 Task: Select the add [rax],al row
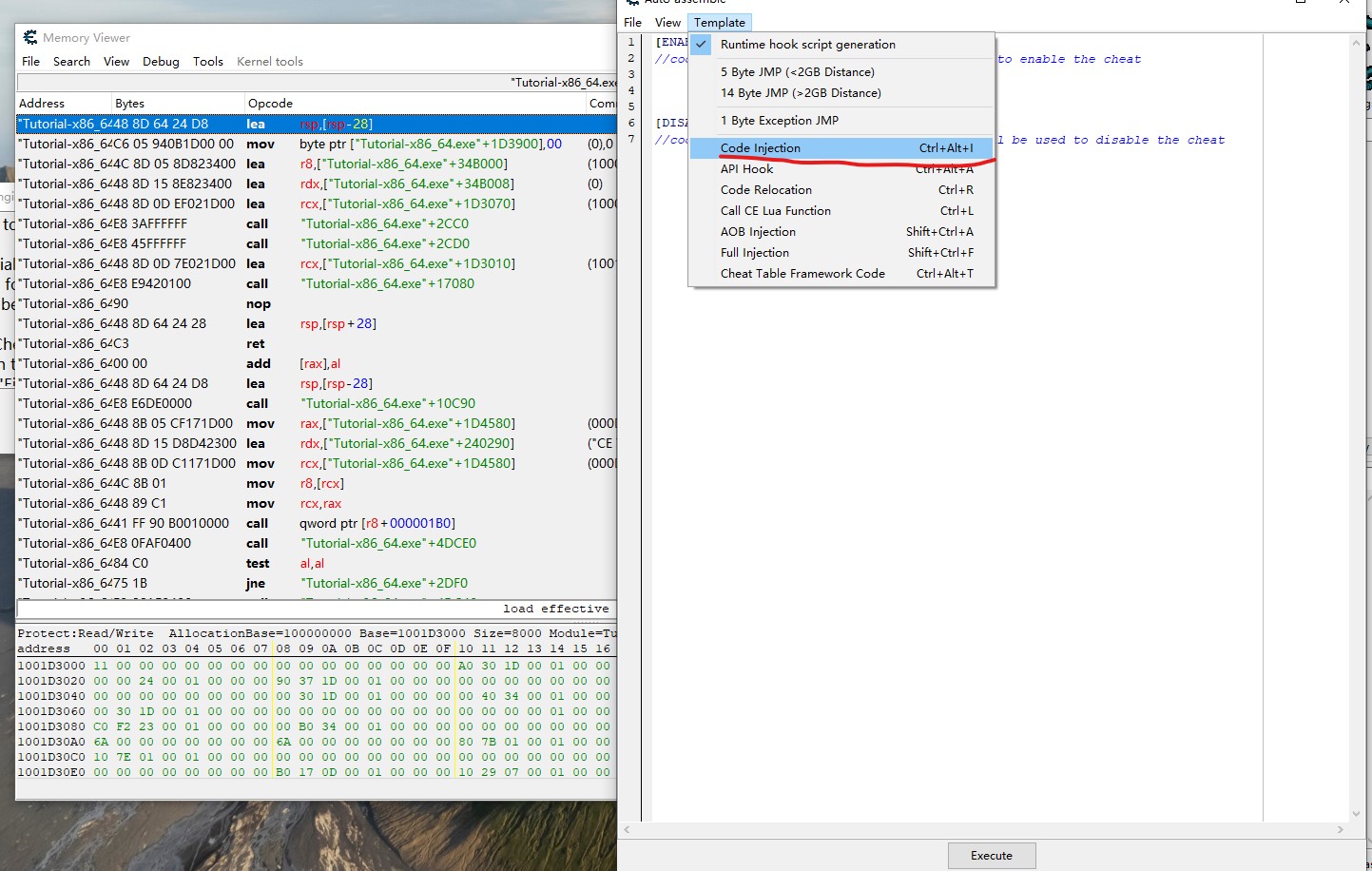317,364
